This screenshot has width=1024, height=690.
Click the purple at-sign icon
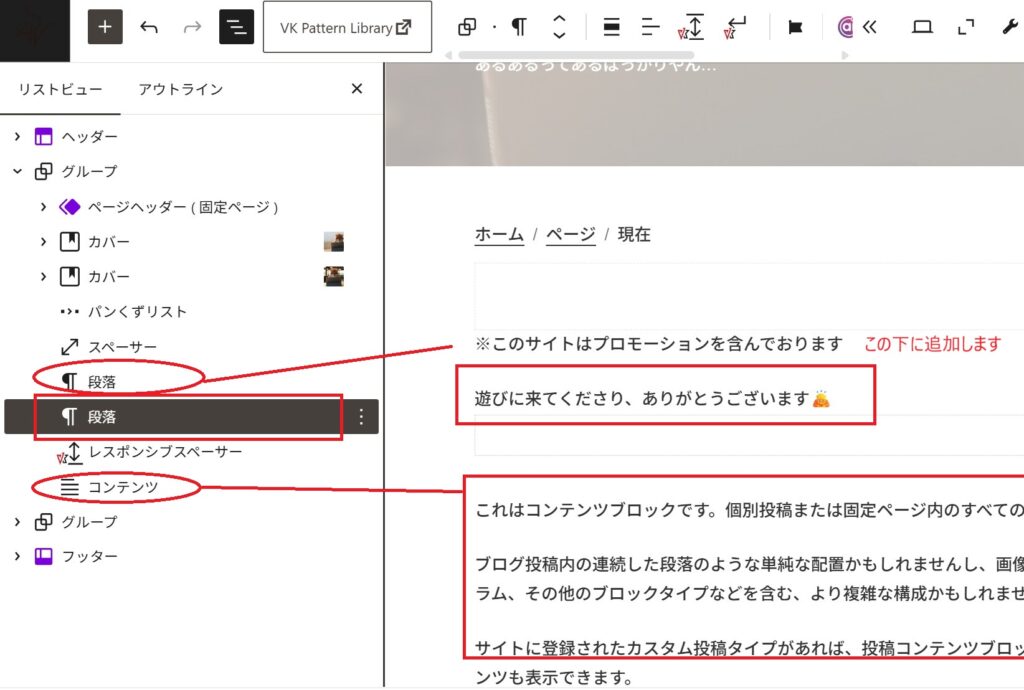coord(845,27)
